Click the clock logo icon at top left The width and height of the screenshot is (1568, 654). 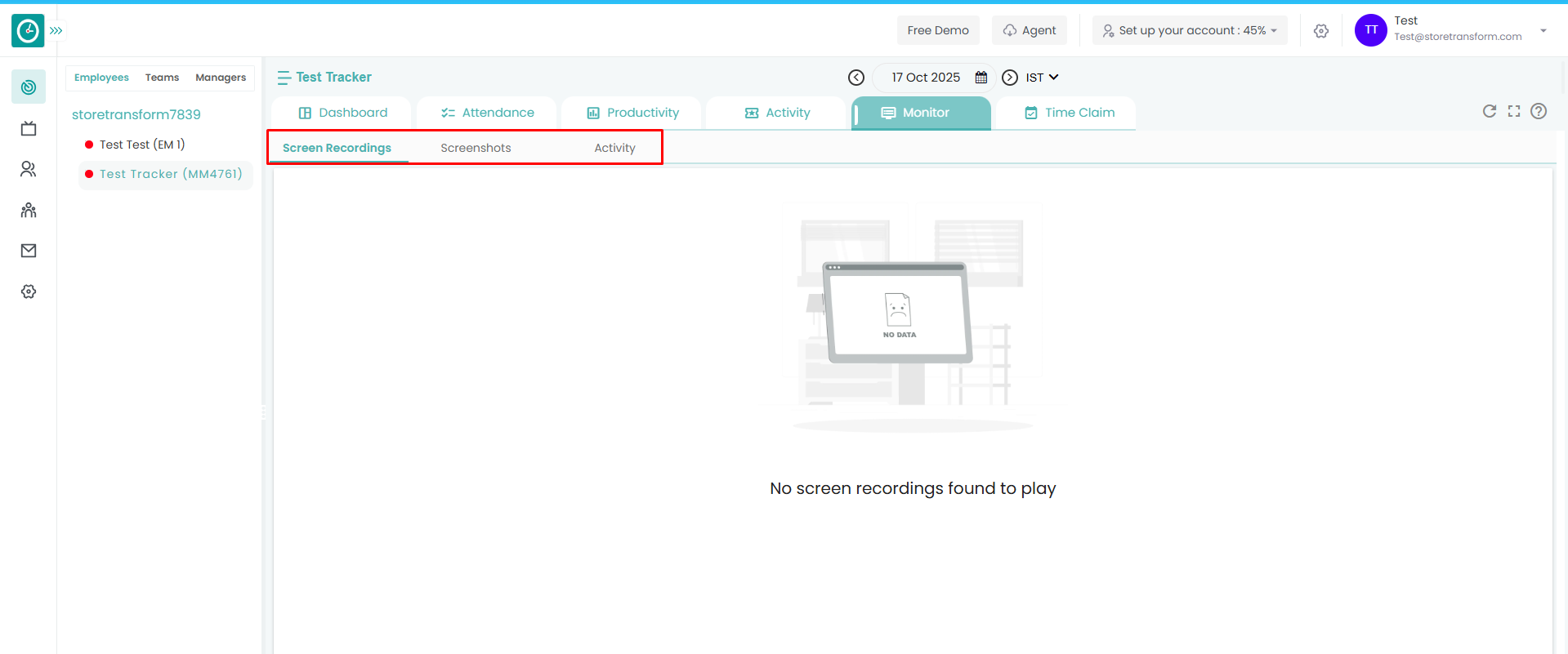[28, 31]
